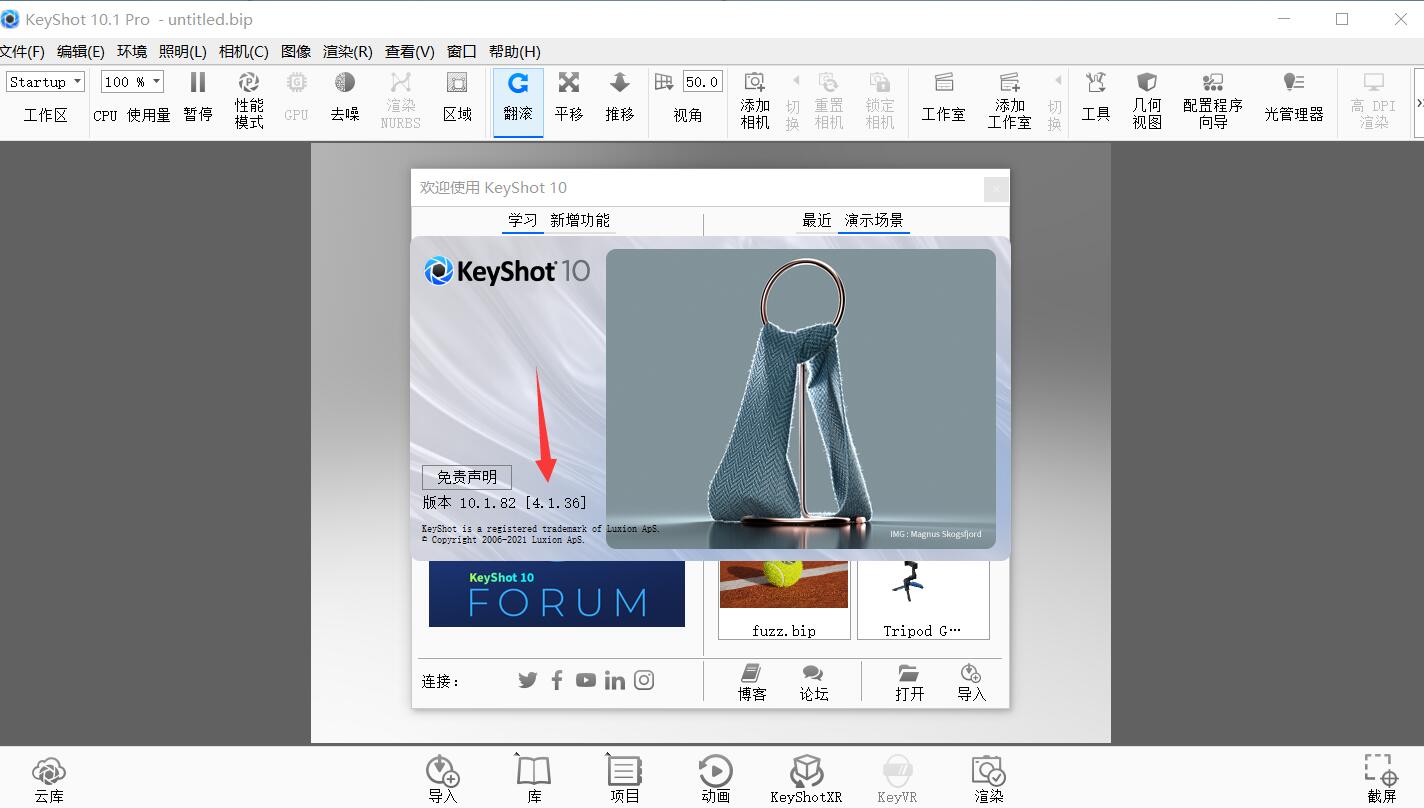Viewport: 1424px width, 808px height.
Task: Open the 渲染(R) menu
Action: [x=348, y=51]
